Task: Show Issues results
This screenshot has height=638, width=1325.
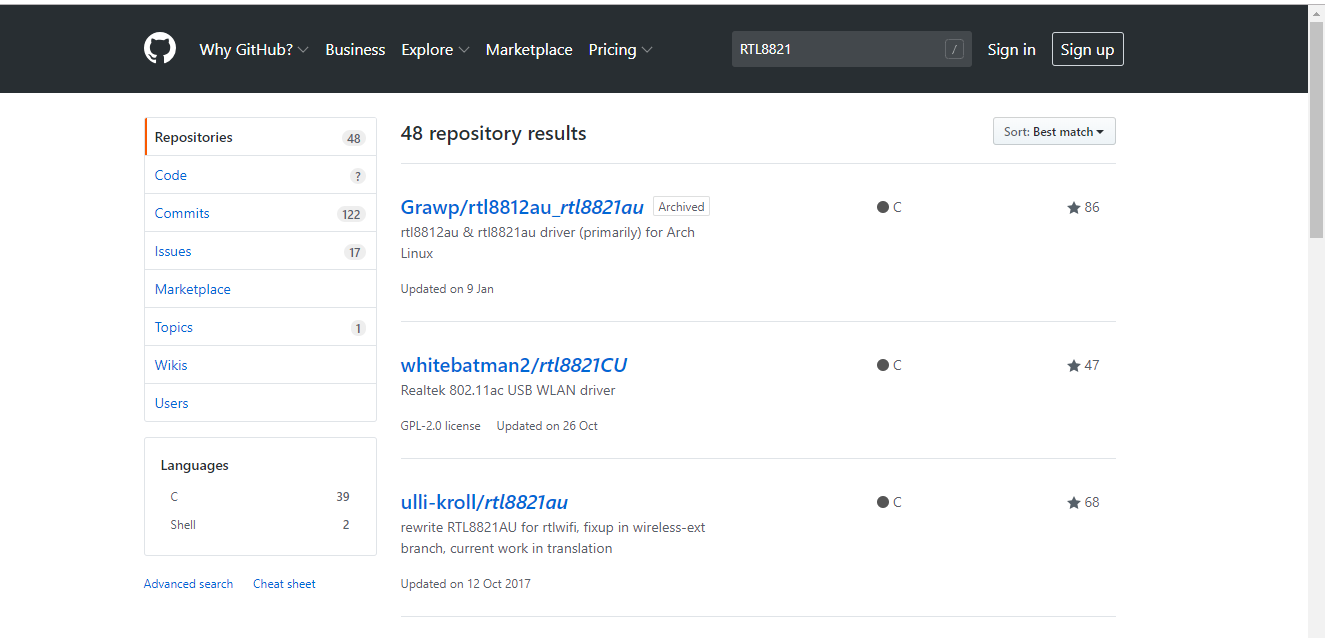Action: point(260,251)
